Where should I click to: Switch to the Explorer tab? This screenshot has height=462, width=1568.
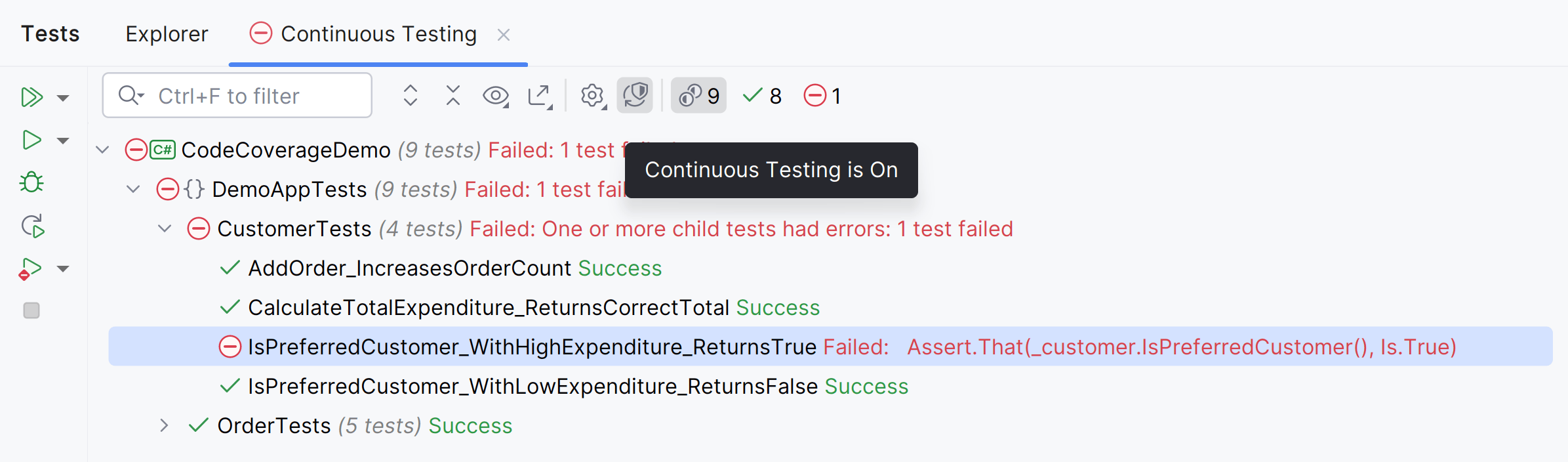pyautogui.click(x=167, y=34)
